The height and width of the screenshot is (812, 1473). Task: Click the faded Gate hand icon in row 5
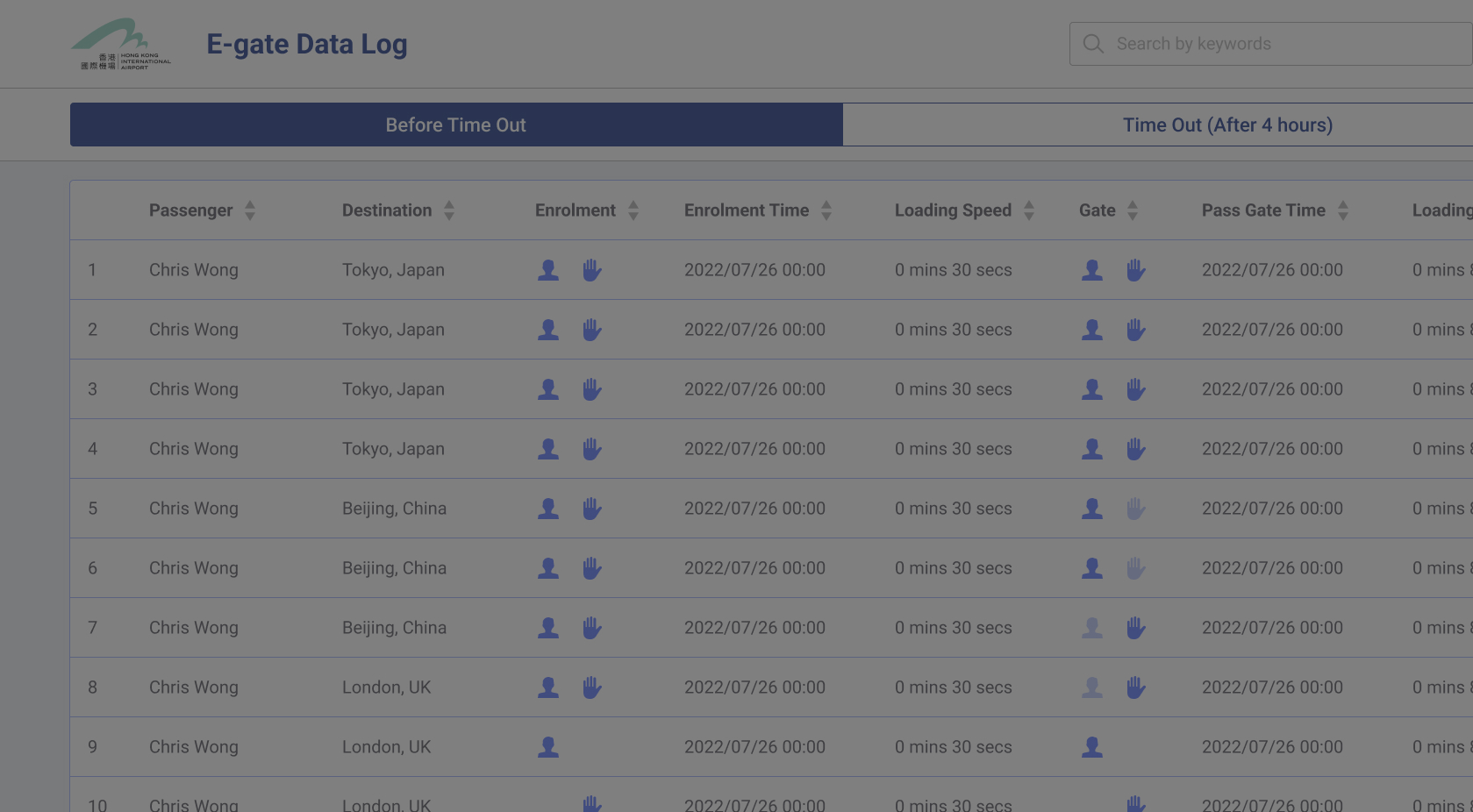point(1136,509)
